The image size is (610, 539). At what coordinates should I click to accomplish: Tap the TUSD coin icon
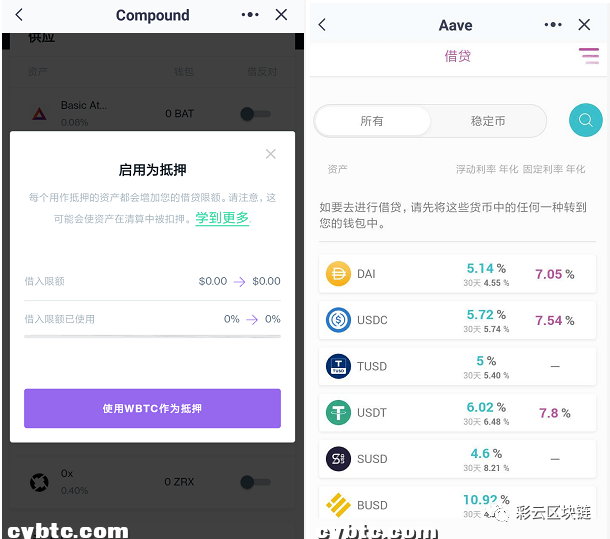click(x=338, y=366)
